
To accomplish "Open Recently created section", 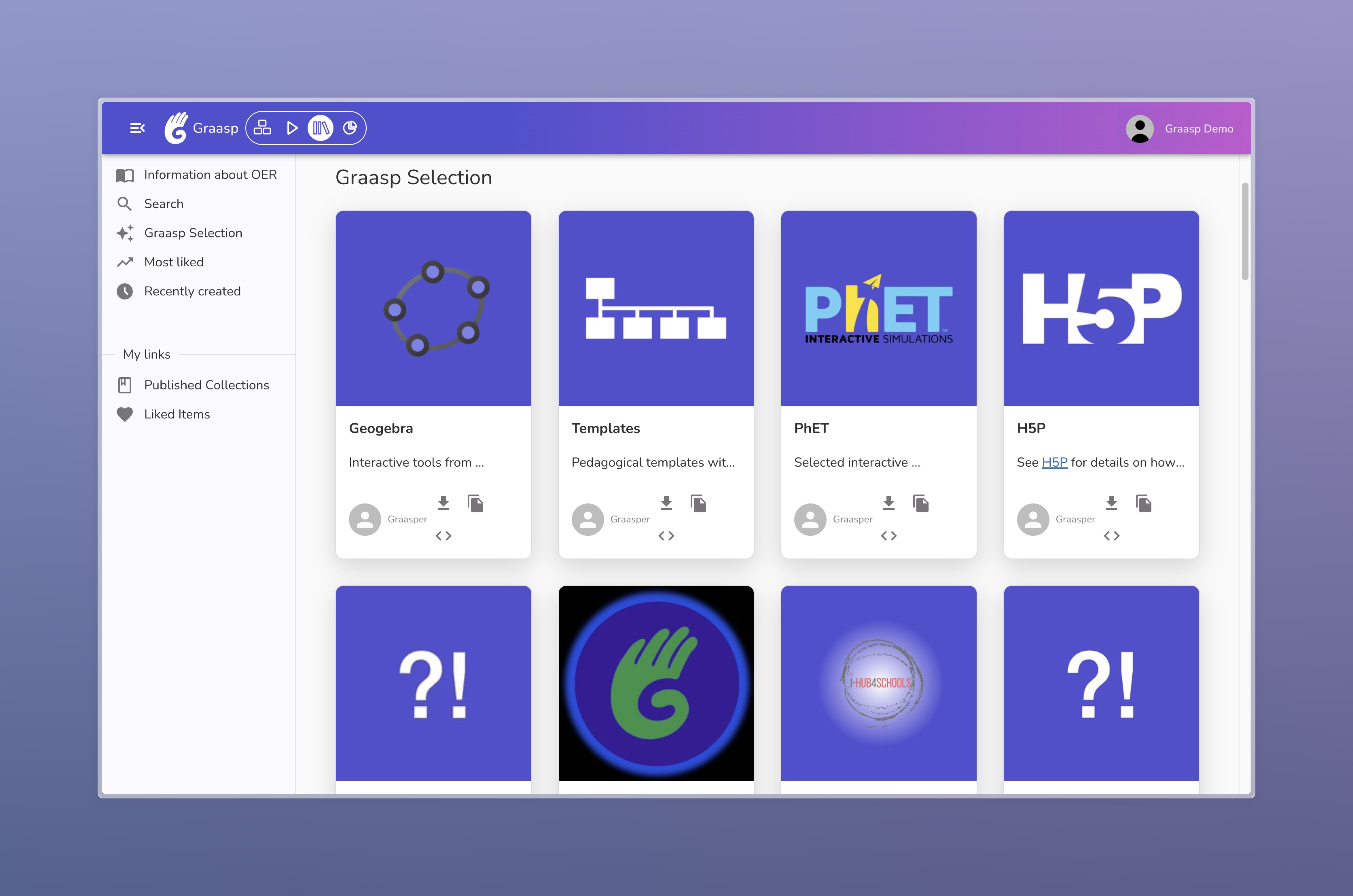I will [192, 291].
